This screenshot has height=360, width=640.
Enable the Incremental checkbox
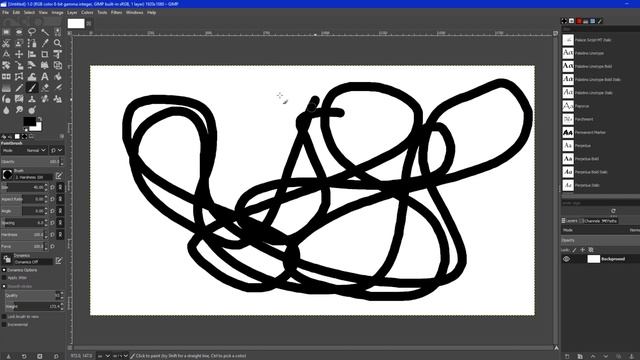[x=4, y=324]
